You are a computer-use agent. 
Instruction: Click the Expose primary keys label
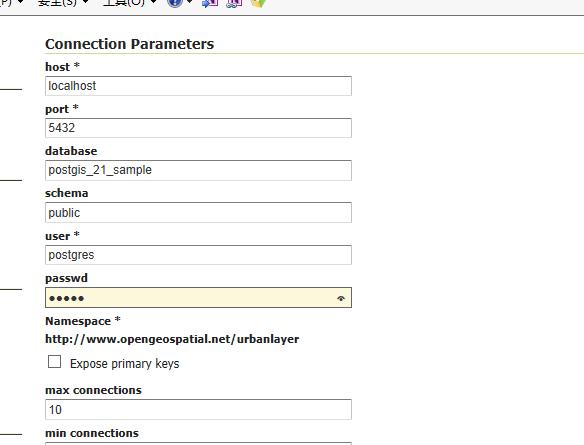tap(124, 363)
